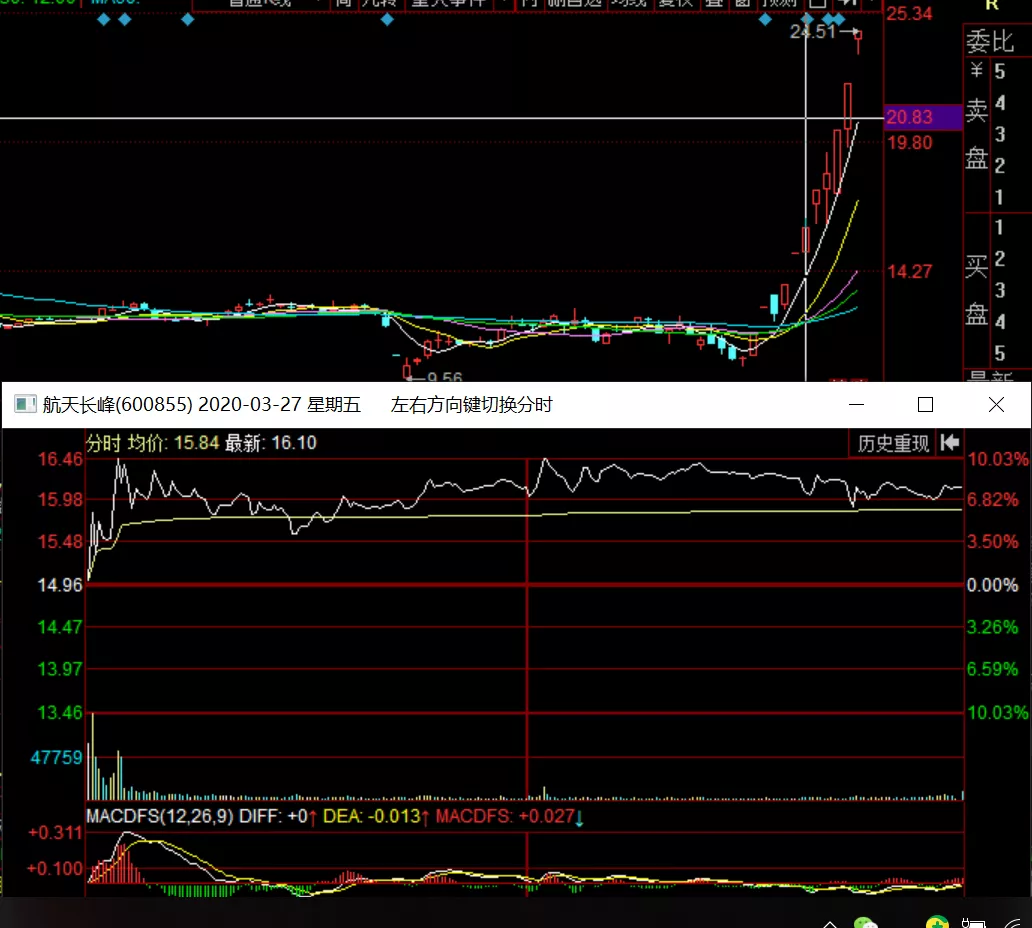Click the 13.46 lower limit price label
1032x928 pixels.
(60, 713)
